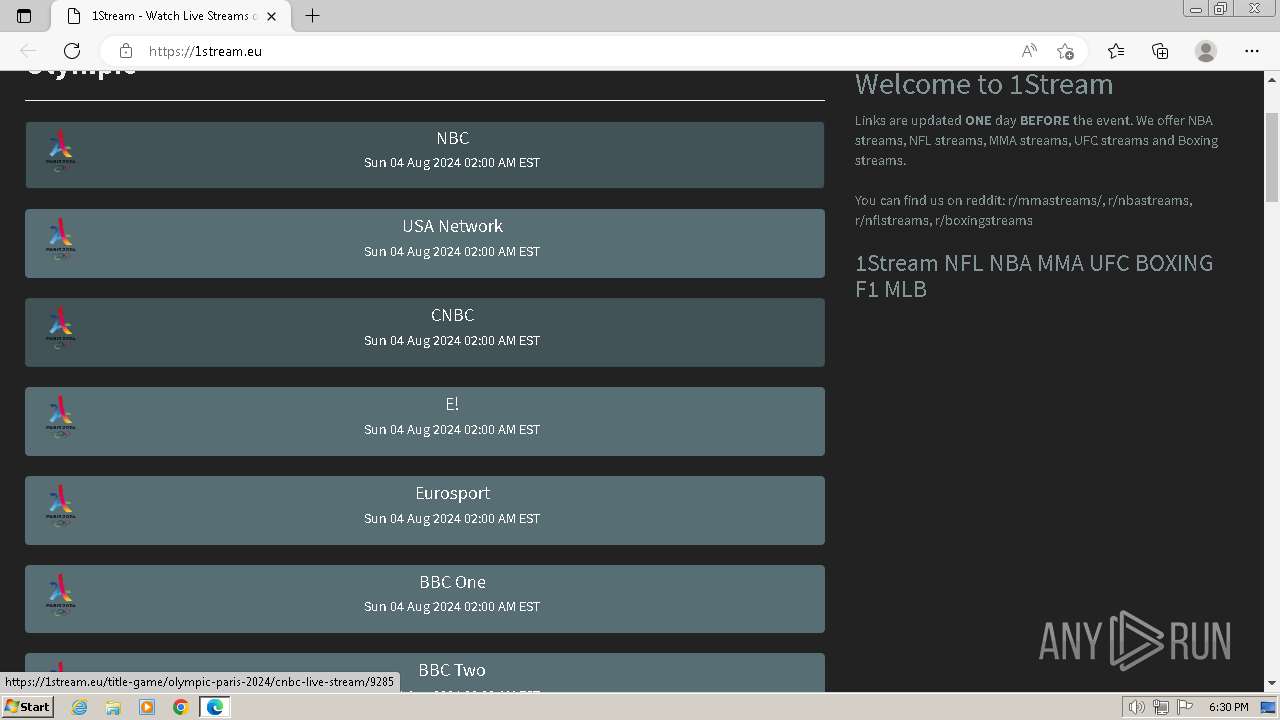Open the BBC One stream link

pos(425,599)
